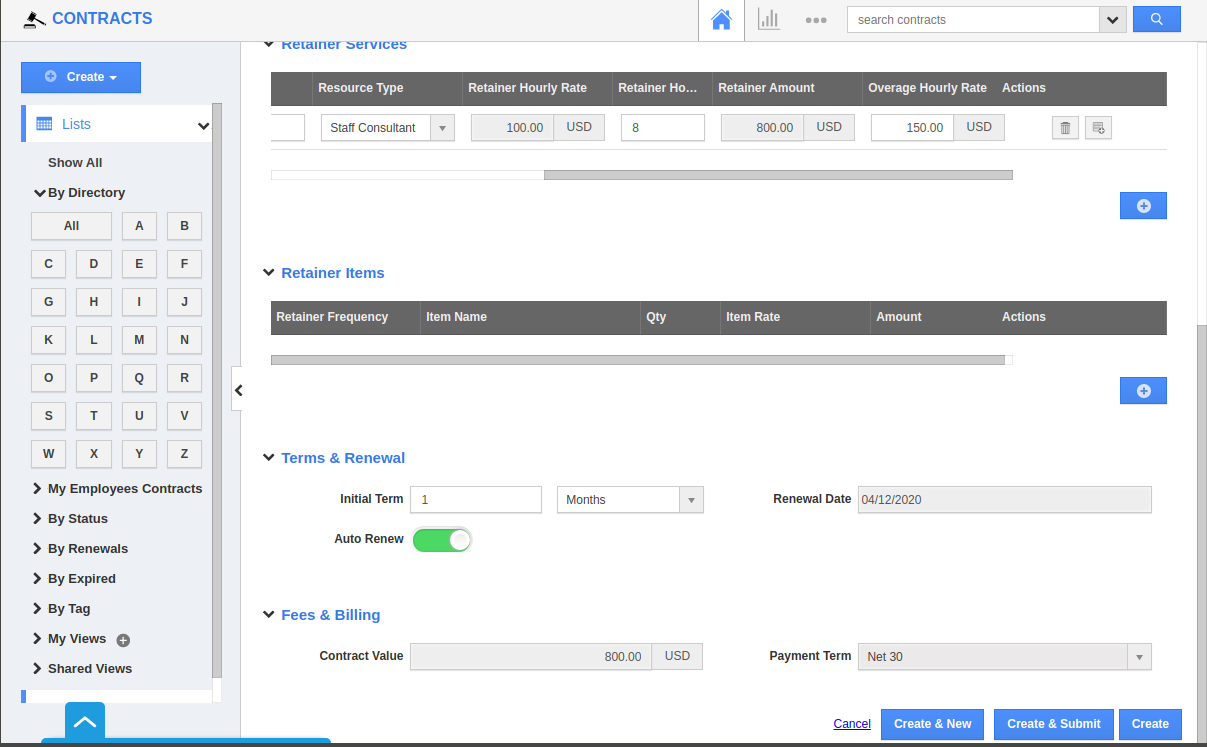Viewport: 1207px width, 747px height.
Task: Filter directory by All
Action: point(71,226)
